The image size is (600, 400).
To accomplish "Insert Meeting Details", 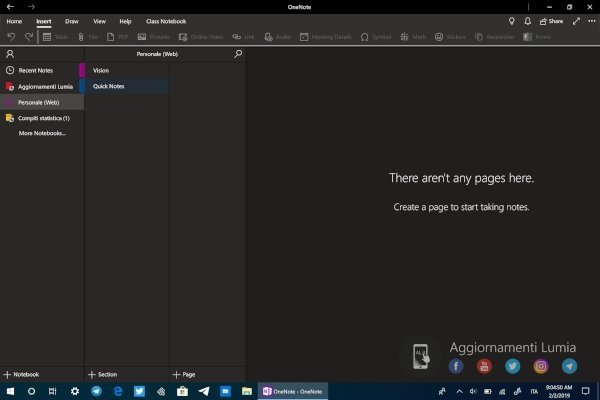I will (326, 37).
